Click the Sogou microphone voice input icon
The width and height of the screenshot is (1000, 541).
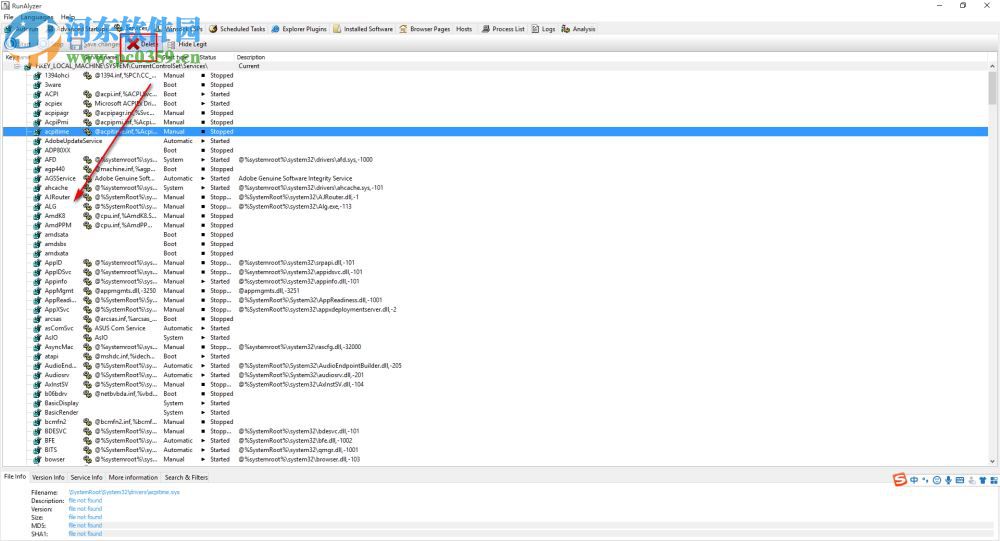pyautogui.click(x=948, y=480)
